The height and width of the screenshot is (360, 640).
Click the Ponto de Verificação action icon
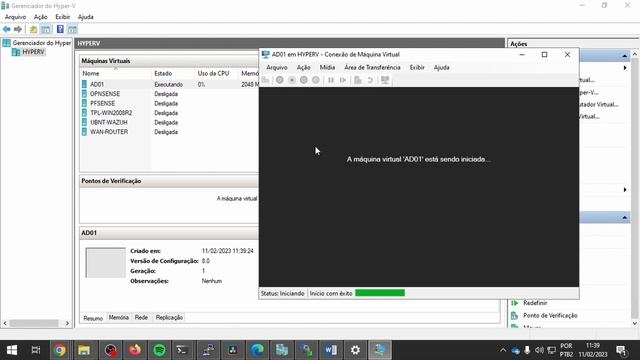(x=515, y=316)
